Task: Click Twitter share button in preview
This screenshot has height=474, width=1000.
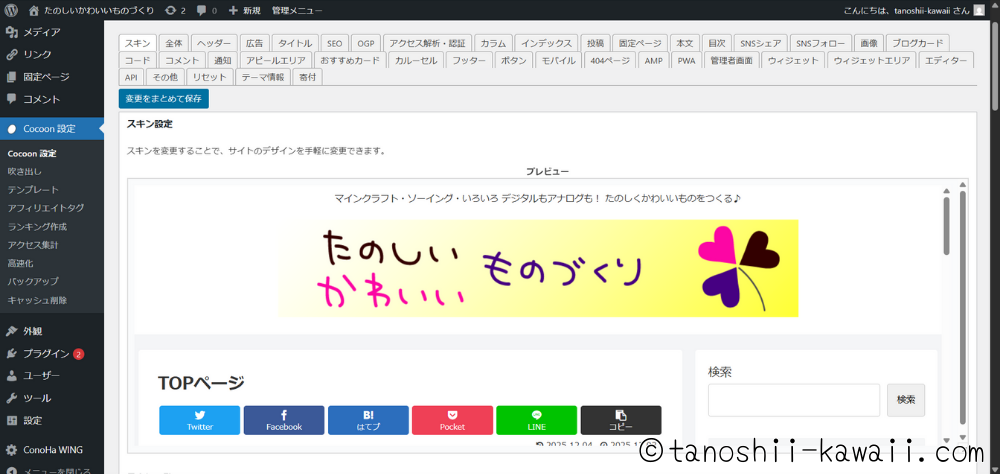Action: pyautogui.click(x=200, y=420)
